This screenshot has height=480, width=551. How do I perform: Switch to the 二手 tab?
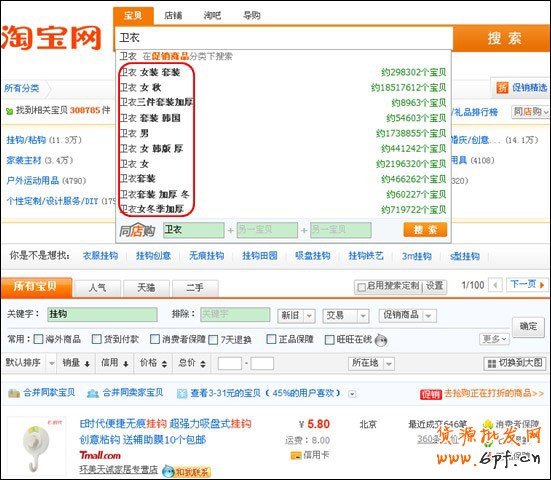[x=195, y=288]
